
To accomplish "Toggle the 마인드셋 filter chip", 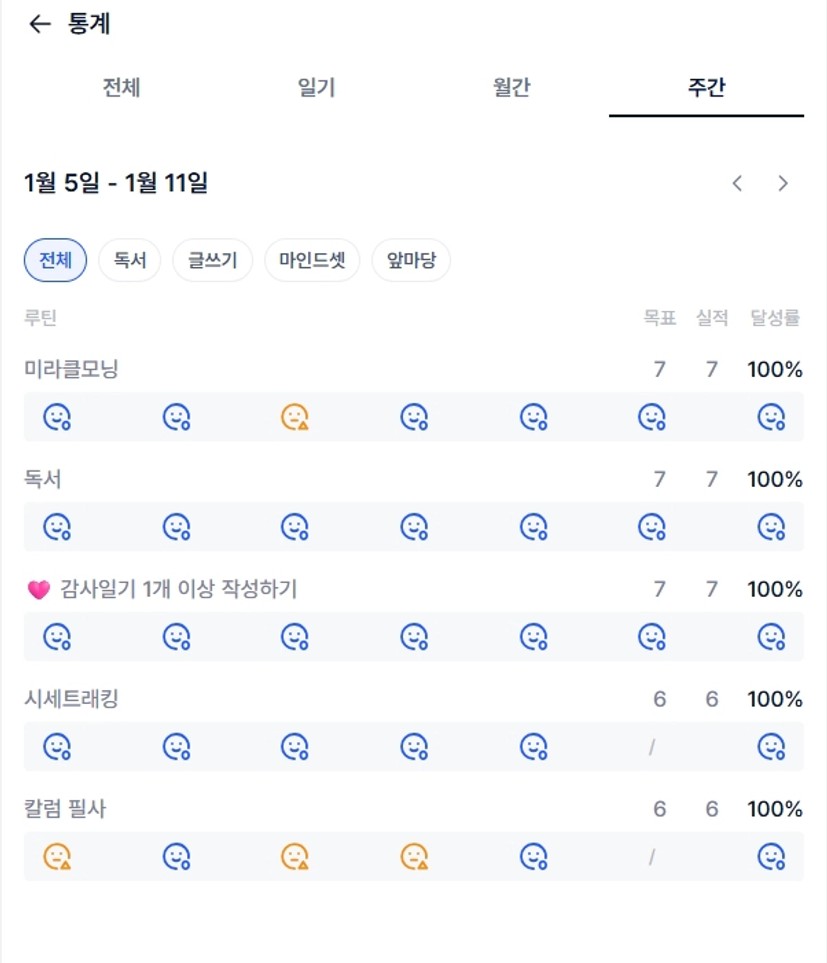I will coord(312,261).
